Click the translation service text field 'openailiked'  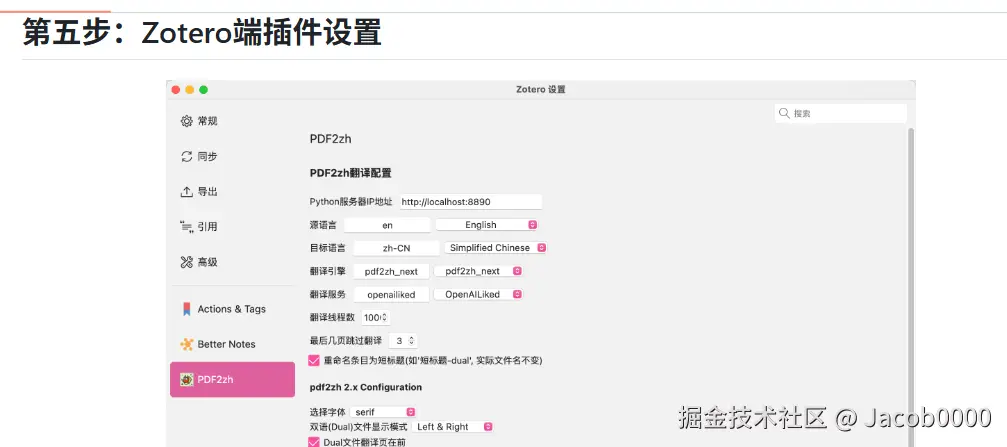(x=391, y=294)
